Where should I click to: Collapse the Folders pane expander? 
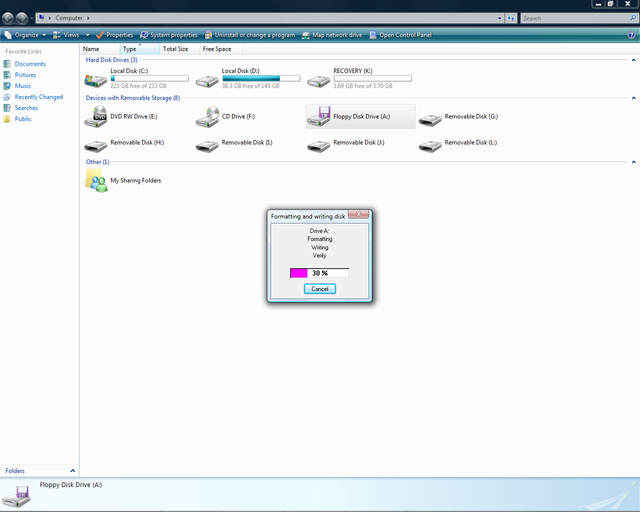pyautogui.click(x=72, y=470)
